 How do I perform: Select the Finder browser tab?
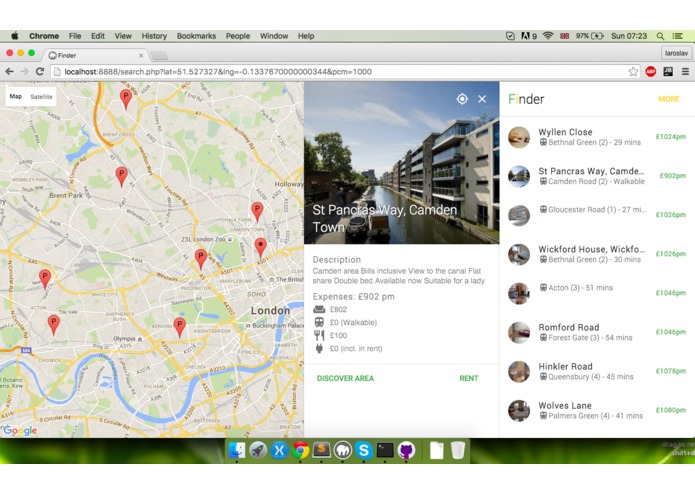(x=96, y=55)
